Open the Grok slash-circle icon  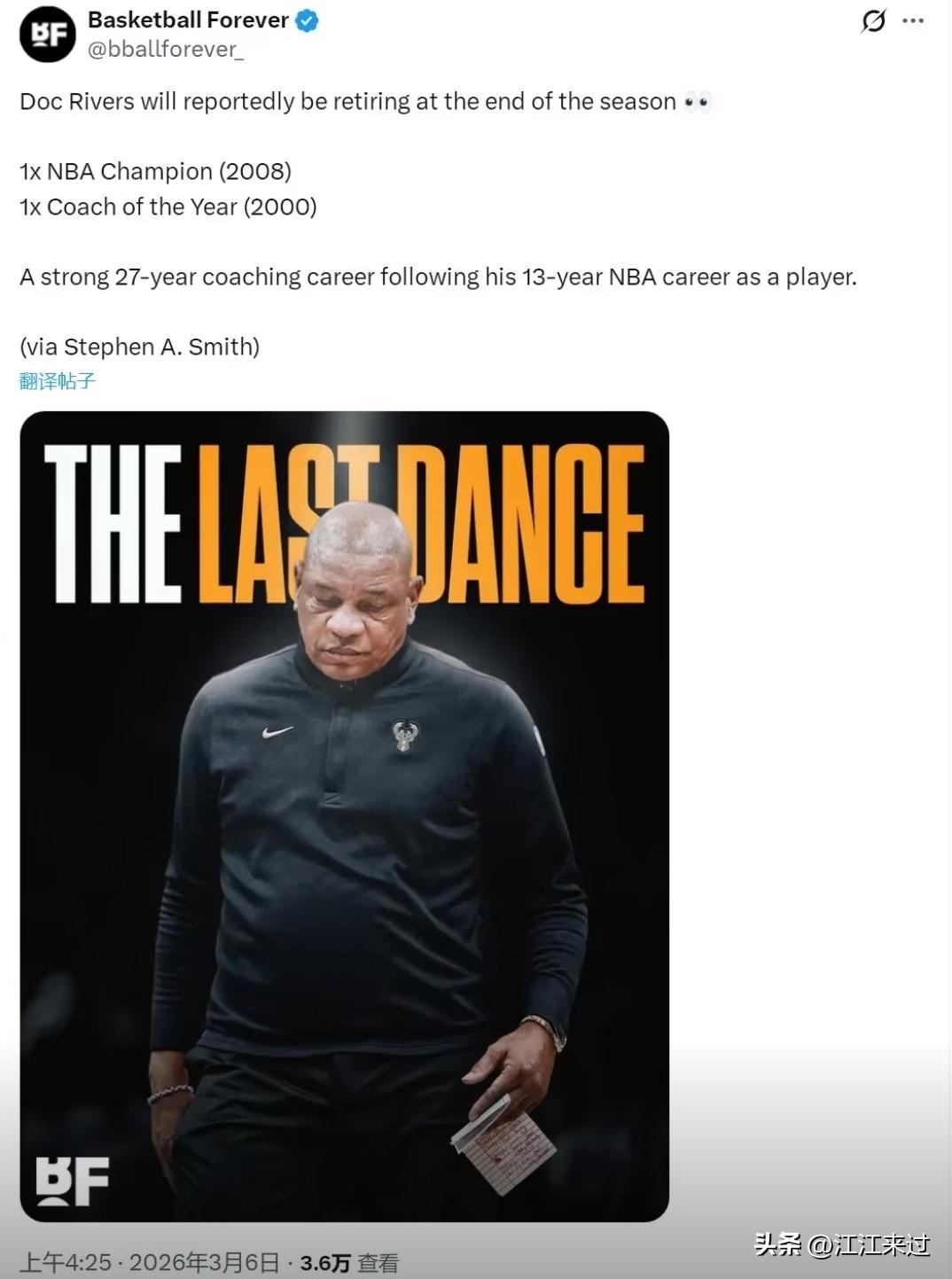[873, 20]
